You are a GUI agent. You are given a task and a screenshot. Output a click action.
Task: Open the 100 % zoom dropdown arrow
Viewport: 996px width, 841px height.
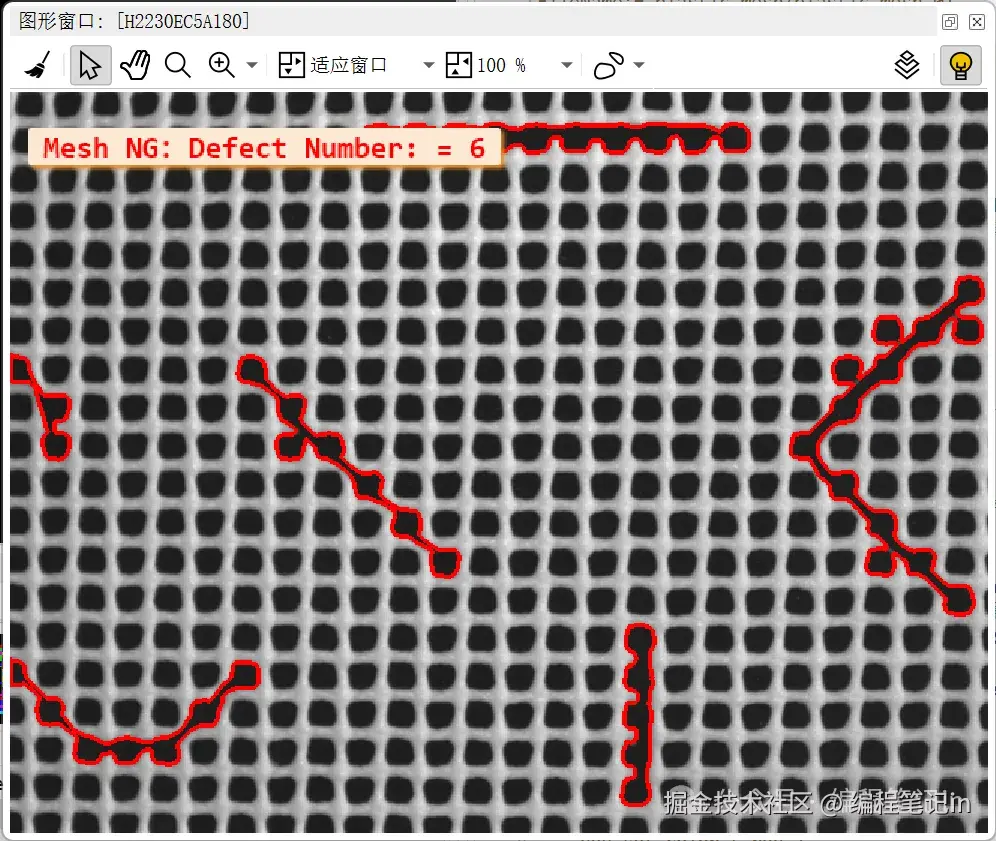tap(567, 65)
